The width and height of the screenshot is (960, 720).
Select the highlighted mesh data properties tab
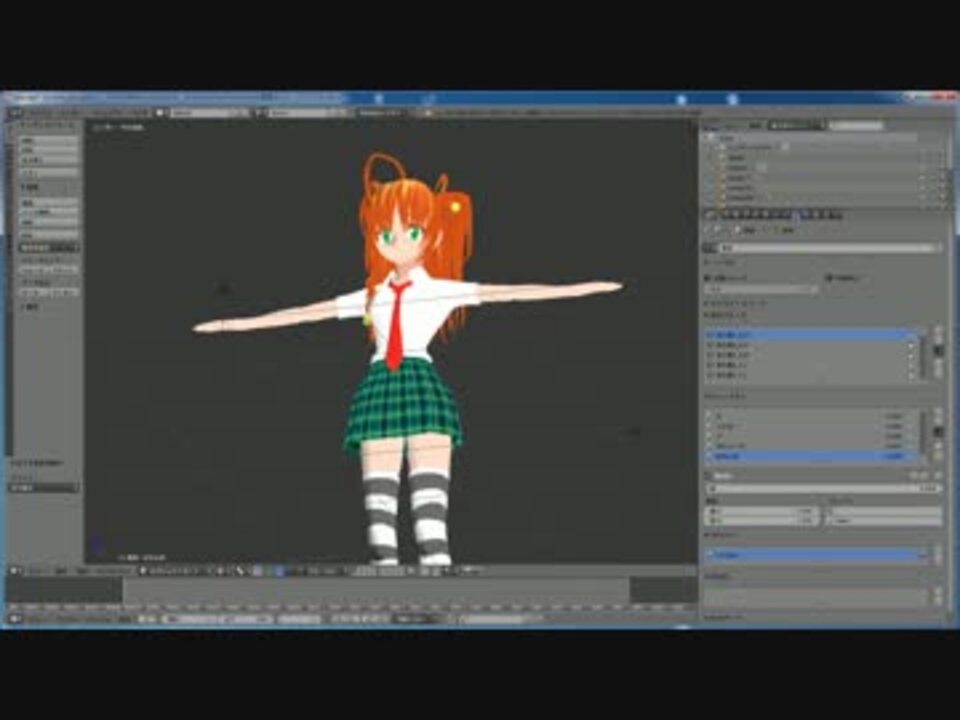coord(796,215)
